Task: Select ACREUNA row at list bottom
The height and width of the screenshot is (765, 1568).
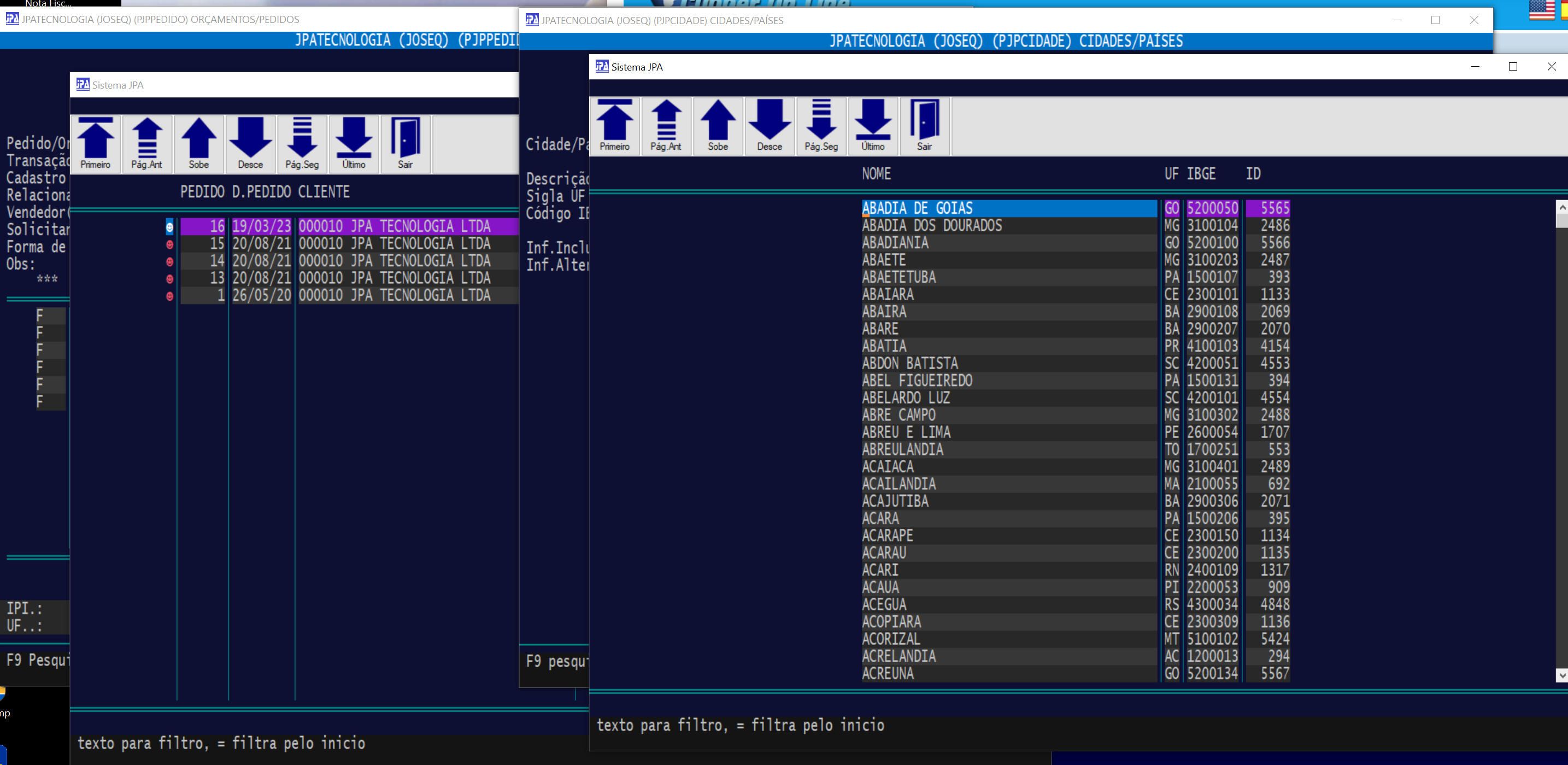Action: 888,674
